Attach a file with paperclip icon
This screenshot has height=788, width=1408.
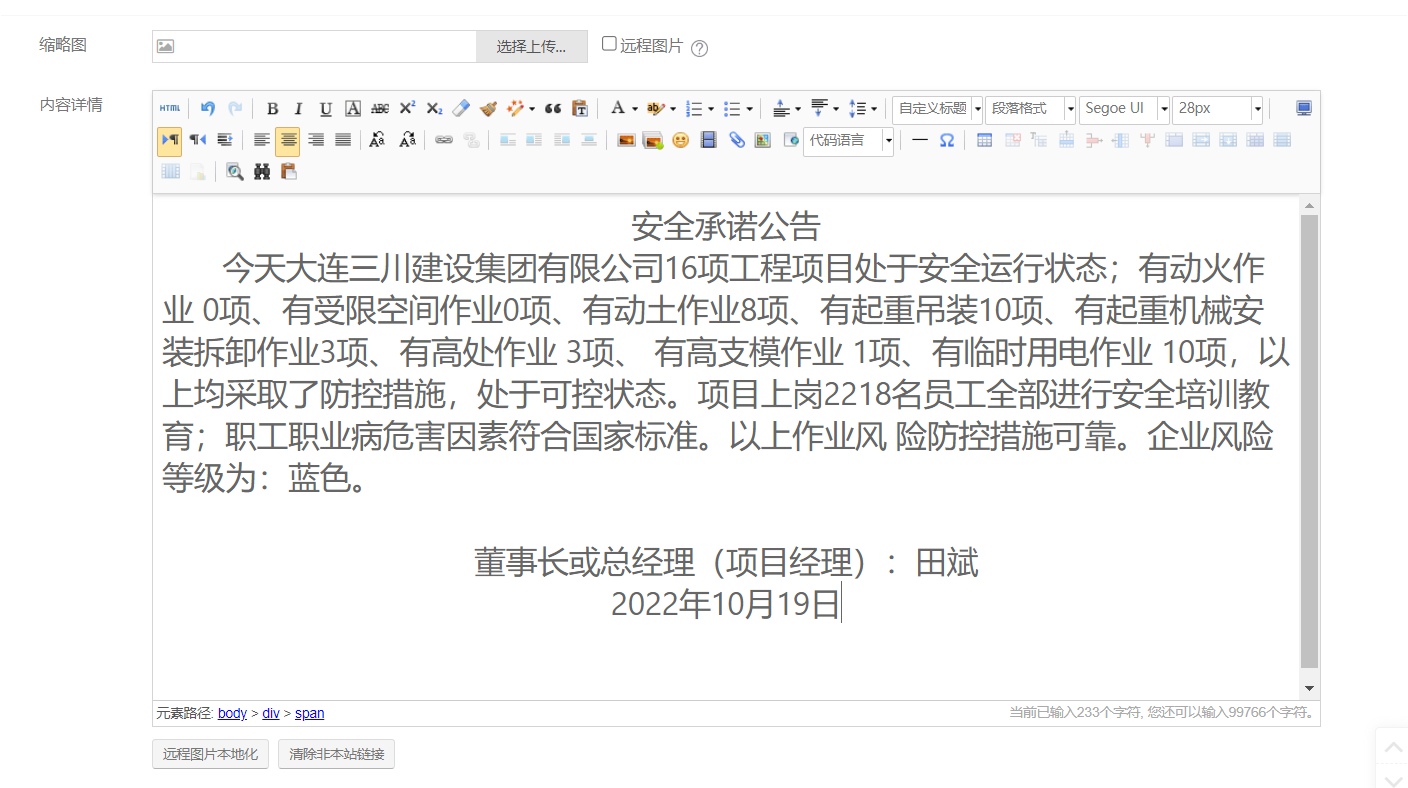[736, 140]
